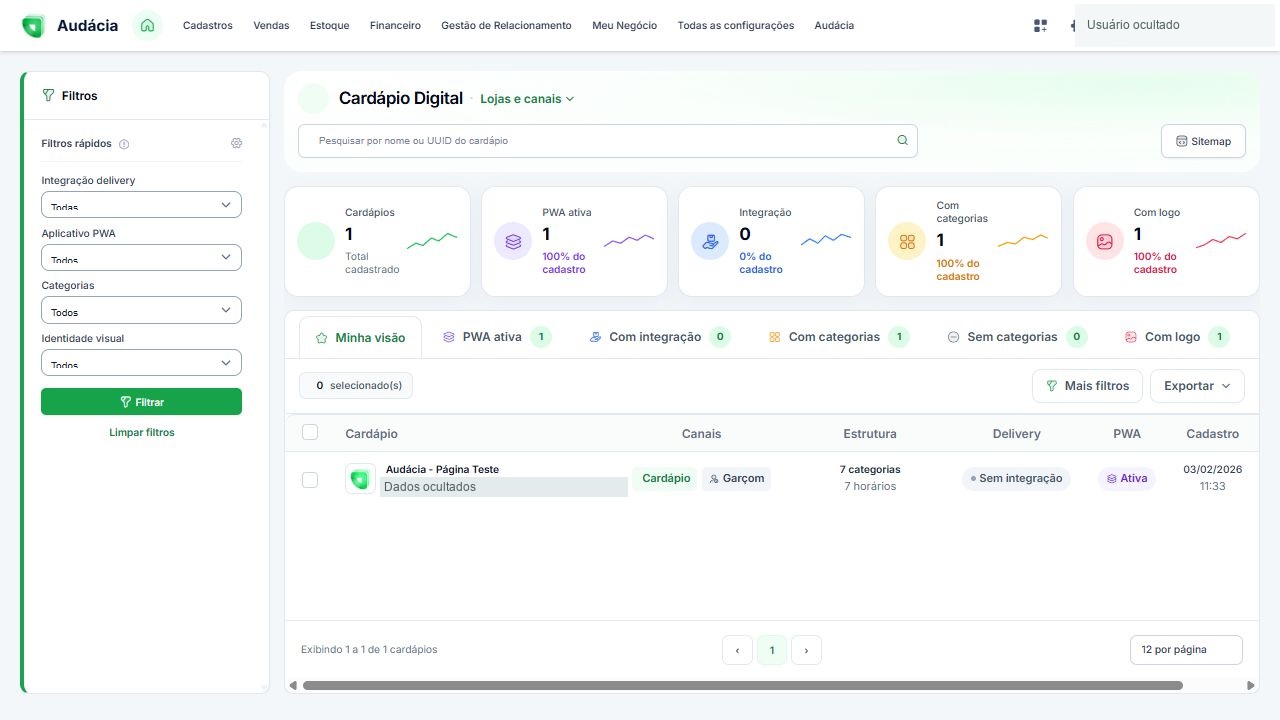Open the Gestão de Relacionamento menu
The height and width of the screenshot is (720, 1280).
click(x=506, y=26)
